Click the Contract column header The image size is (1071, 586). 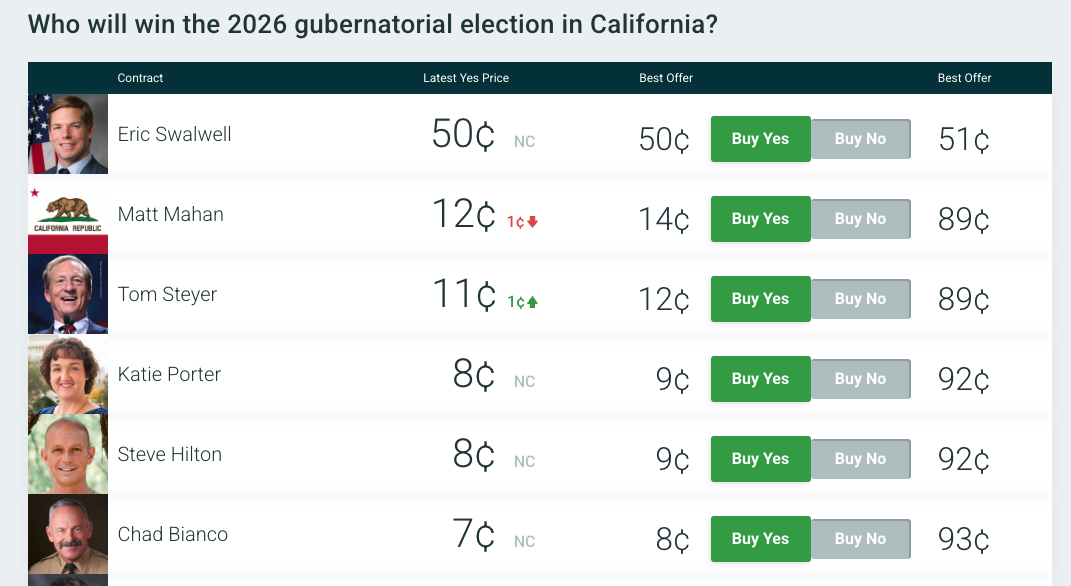pyautogui.click(x=140, y=78)
